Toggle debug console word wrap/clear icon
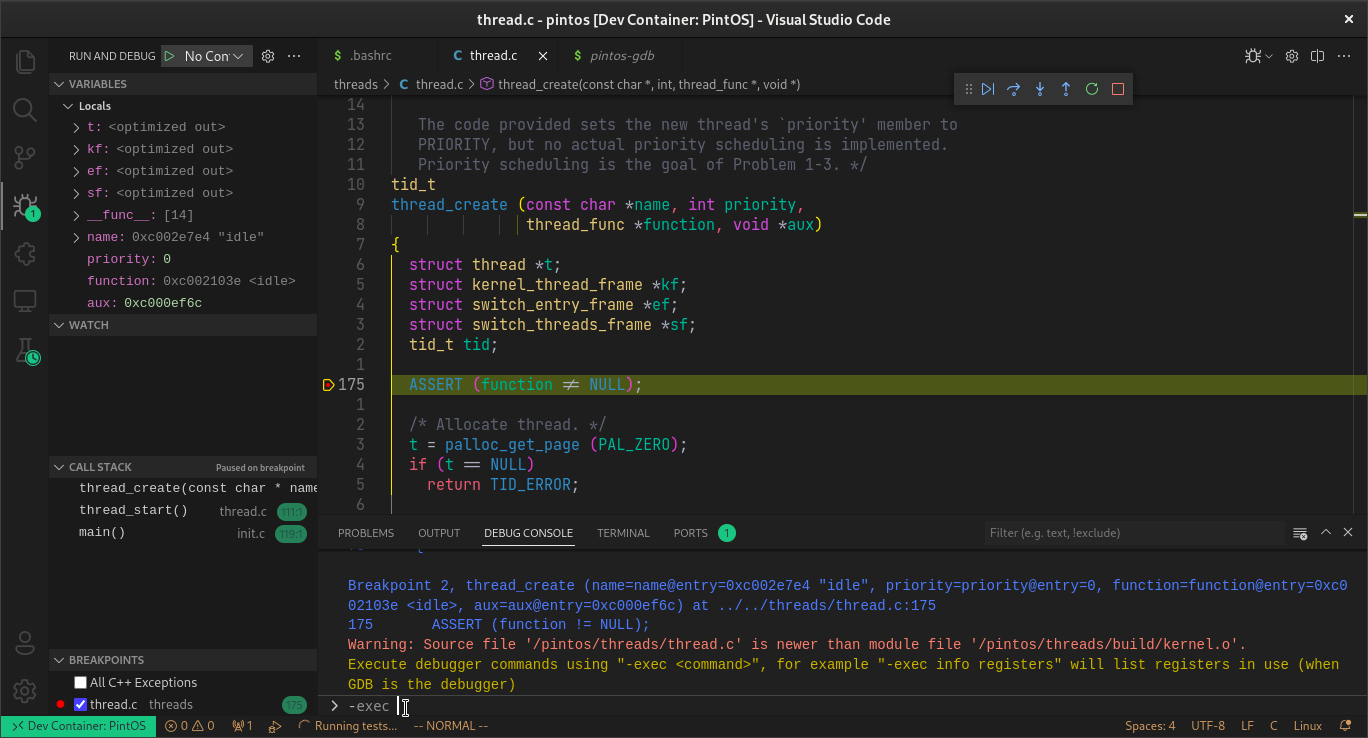The width and height of the screenshot is (1368, 738). tap(1300, 533)
